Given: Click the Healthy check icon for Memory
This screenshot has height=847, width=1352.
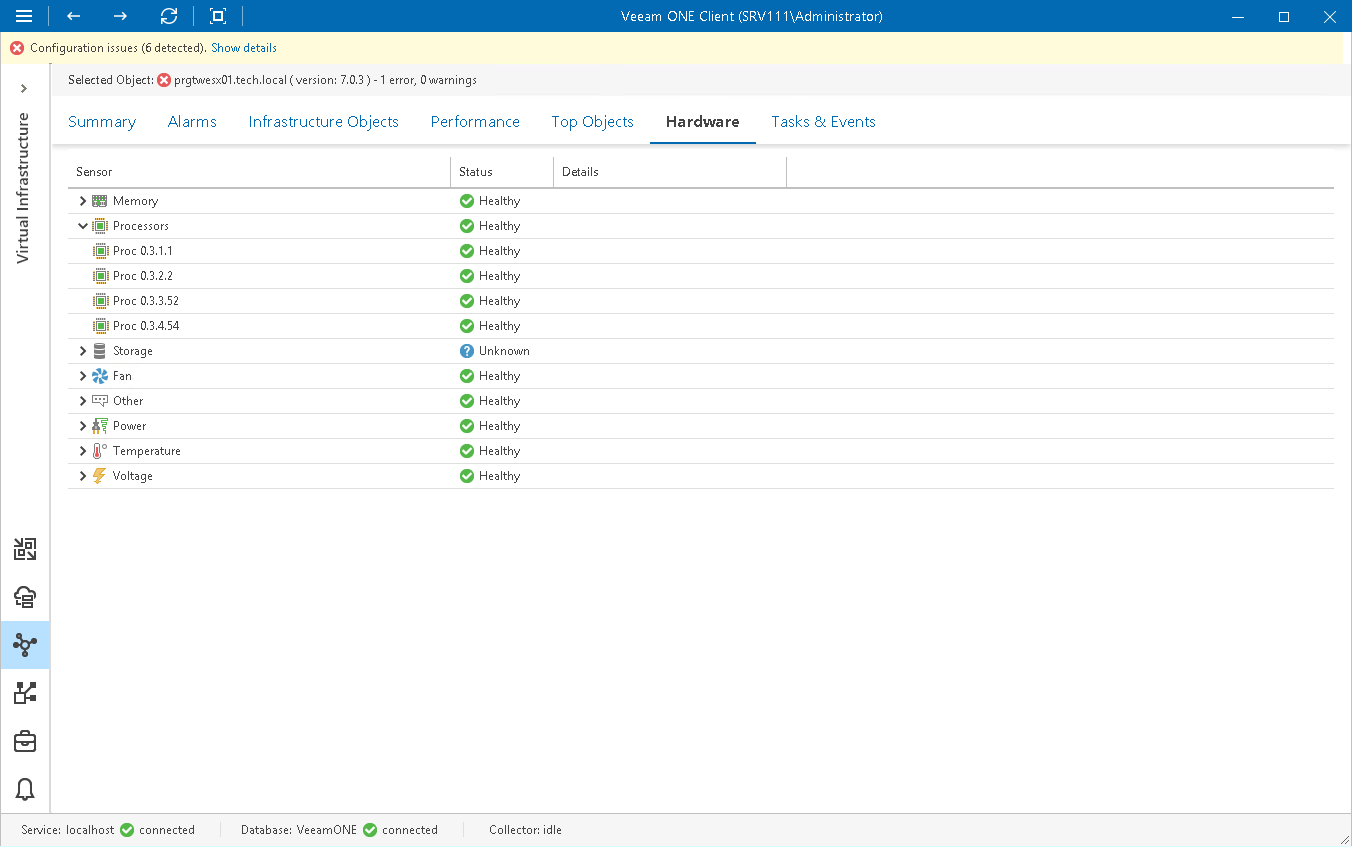Looking at the screenshot, I should click(x=467, y=201).
